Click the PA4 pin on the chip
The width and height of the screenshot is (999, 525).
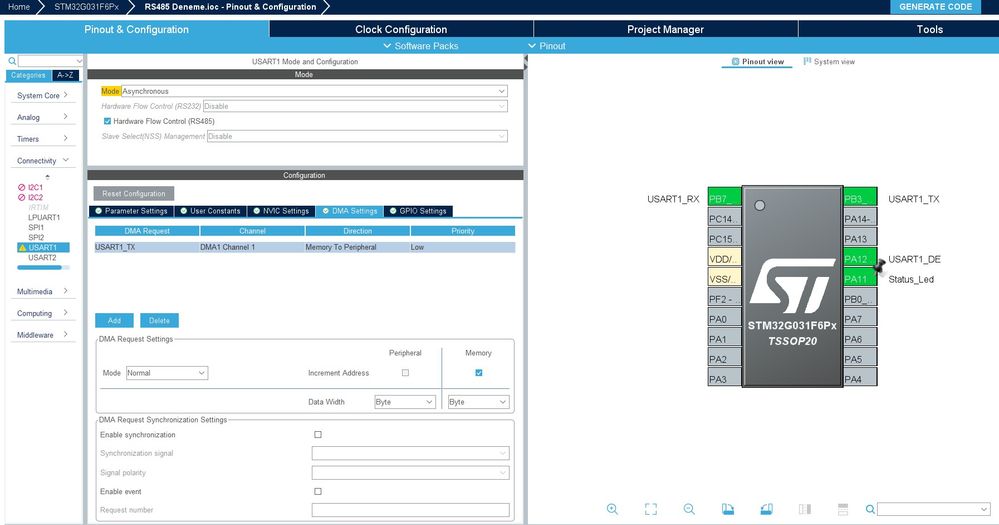[860, 379]
